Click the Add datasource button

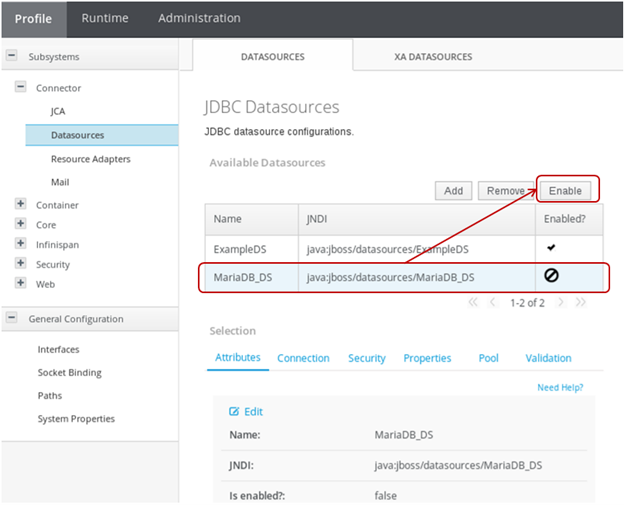point(453,190)
